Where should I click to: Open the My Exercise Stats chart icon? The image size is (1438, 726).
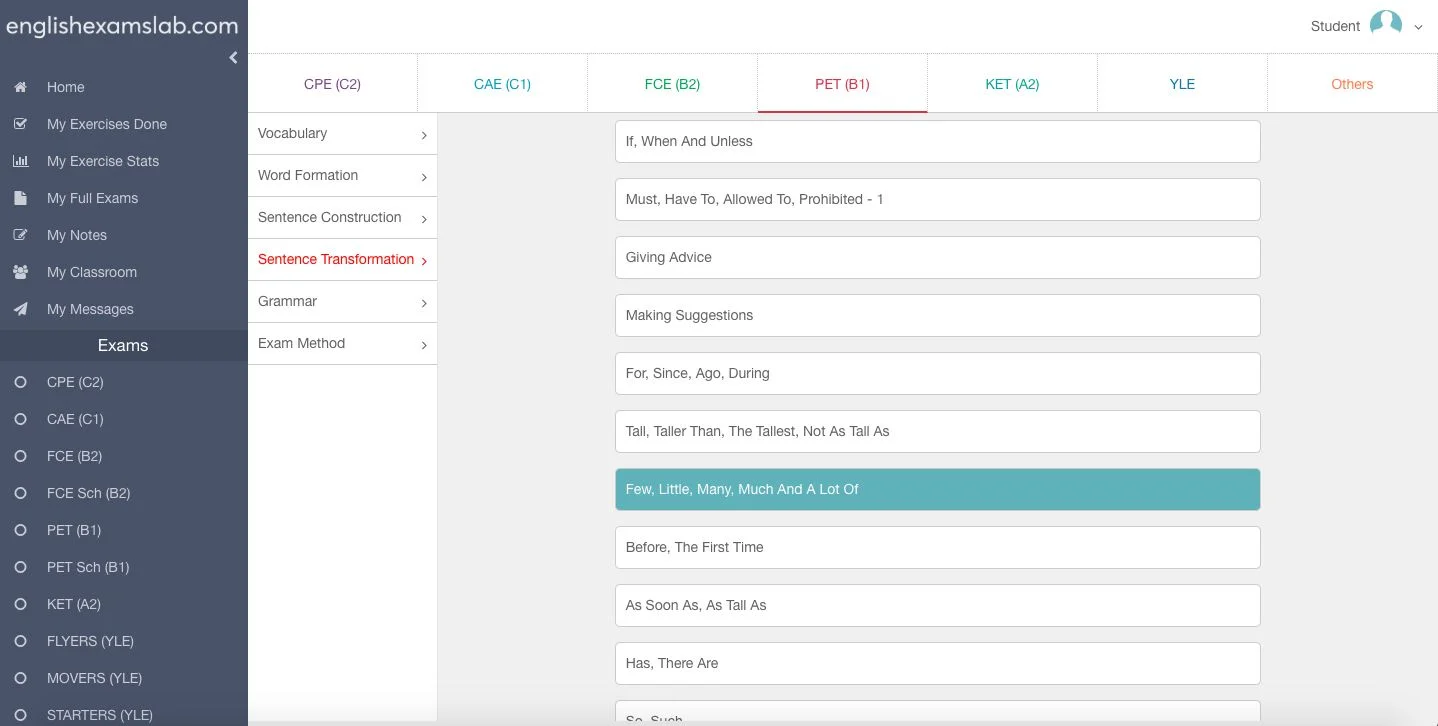tap(20, 161)
